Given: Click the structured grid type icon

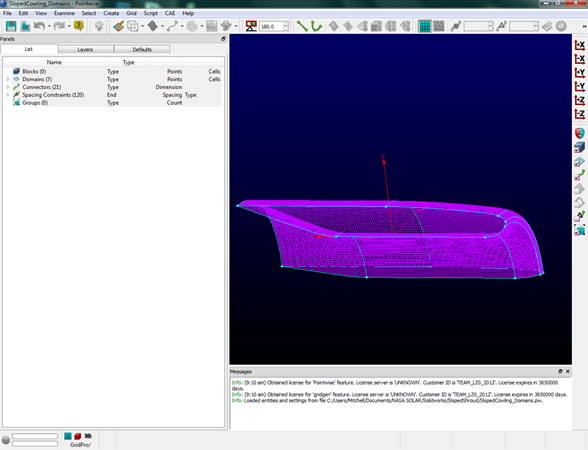Looking at the screenshot, I should tap(424, 26).
